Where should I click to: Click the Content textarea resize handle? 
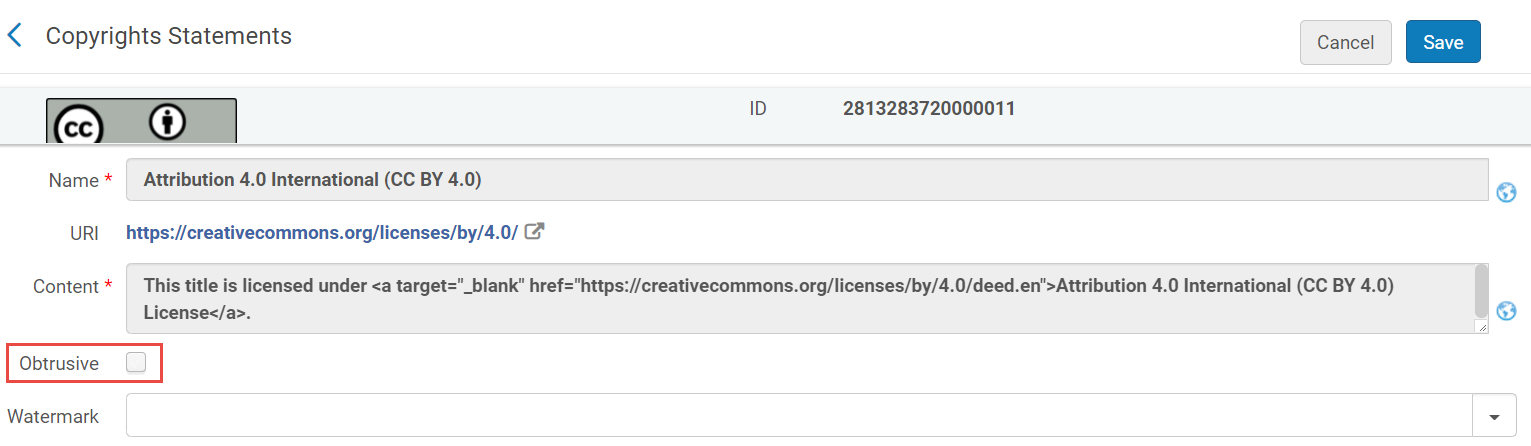[x=1481, y=327]
